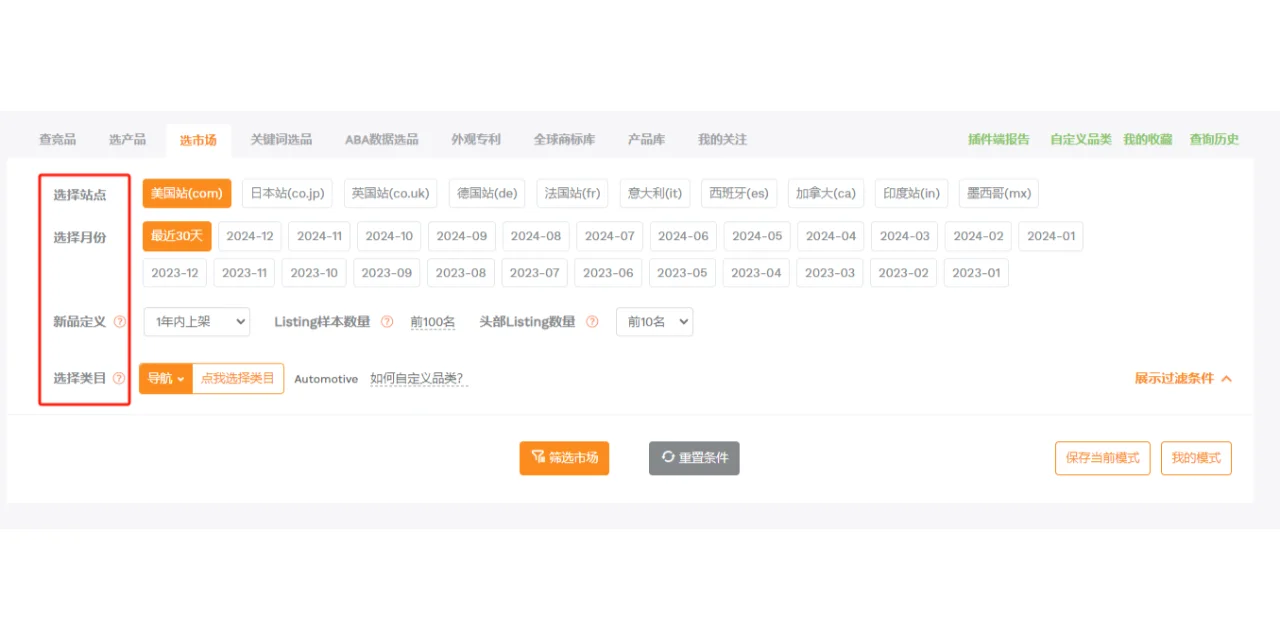Switch to the 选产品 tab
This screenshot has height=639, width=1280.
(127, 139)
